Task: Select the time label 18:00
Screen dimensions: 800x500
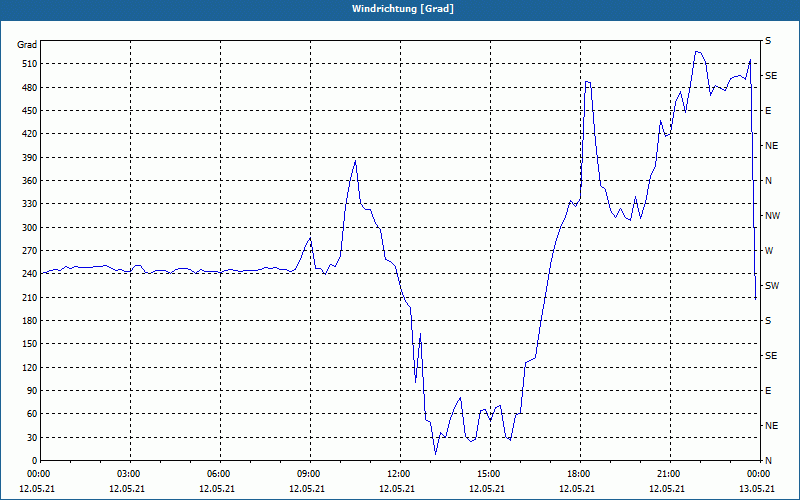Action: click(577, 474)
